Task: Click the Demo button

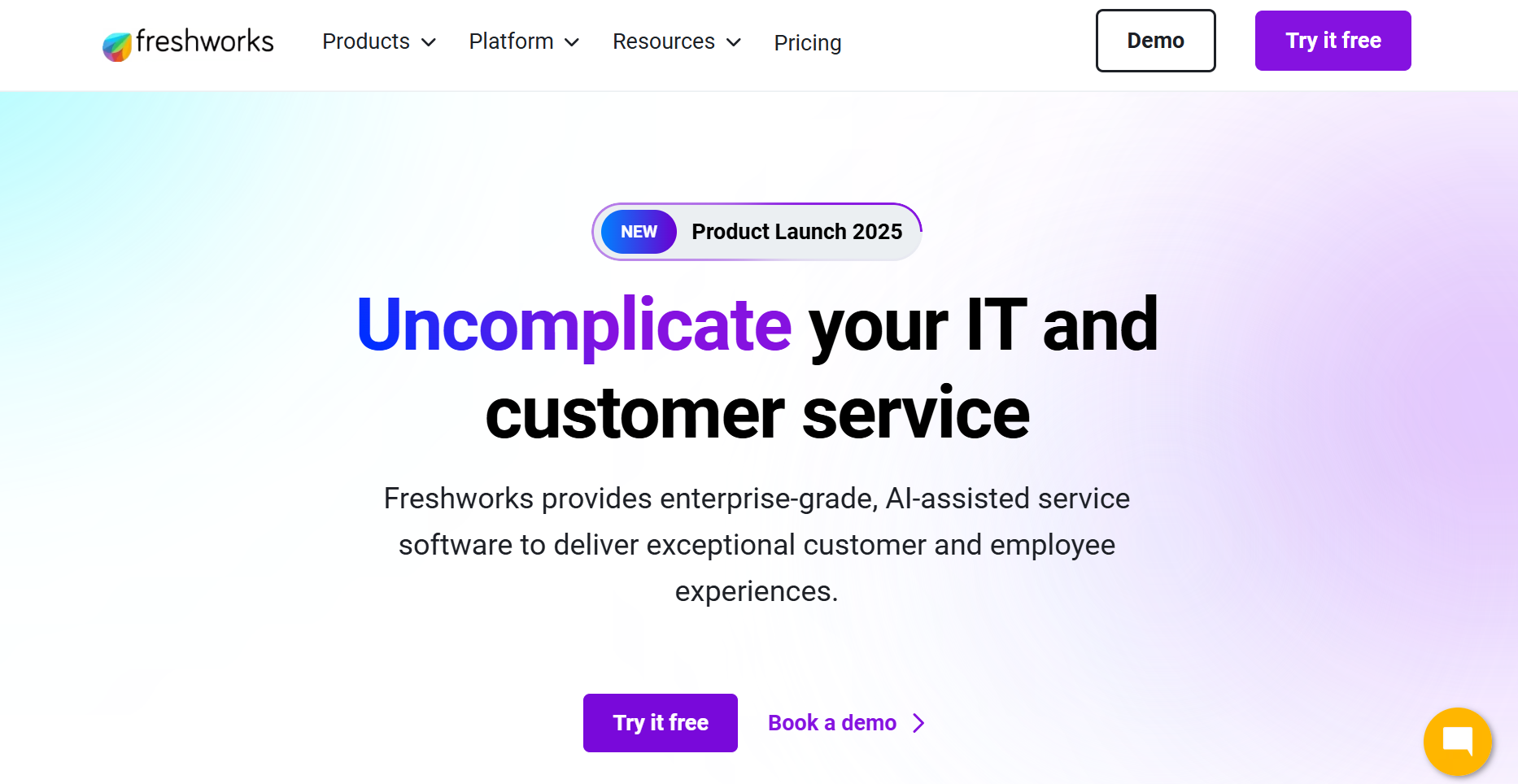Action: 1155,41
